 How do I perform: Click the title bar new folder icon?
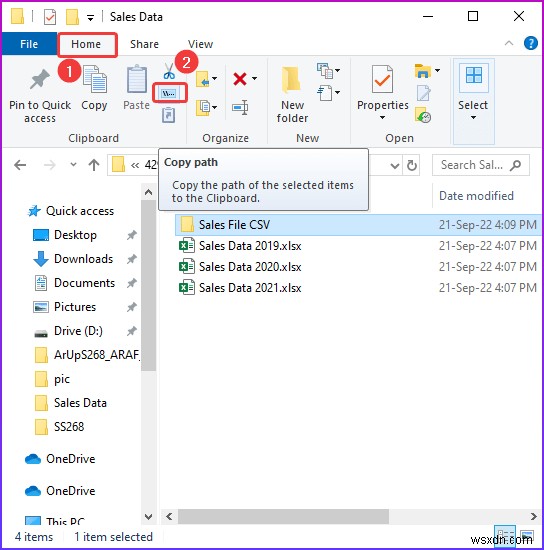click(72, 16)
